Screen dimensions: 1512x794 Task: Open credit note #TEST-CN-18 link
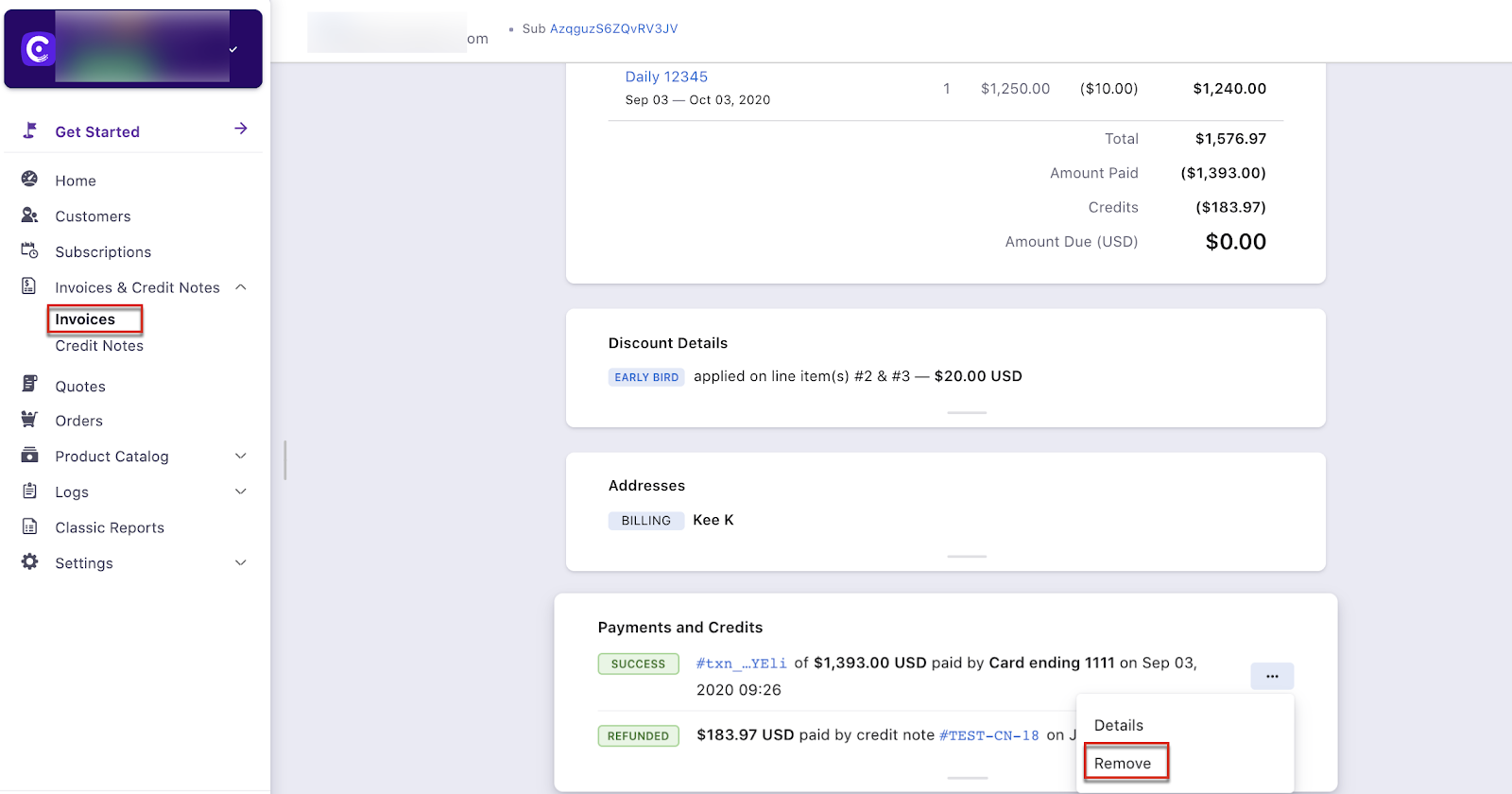click(989, 735)
